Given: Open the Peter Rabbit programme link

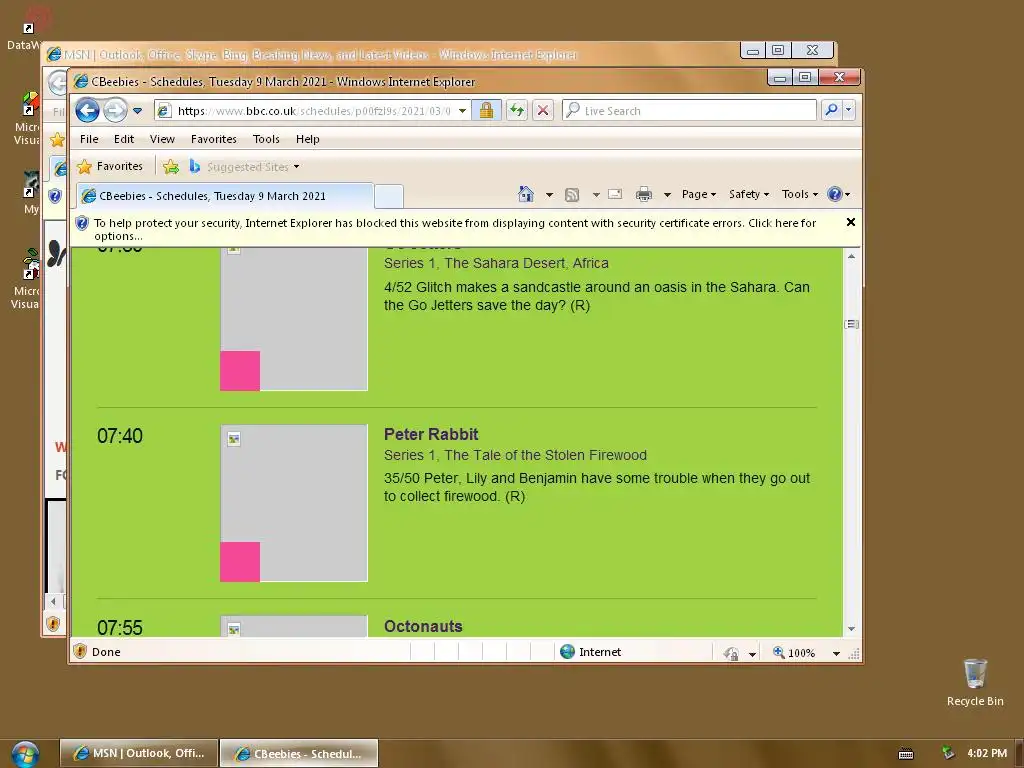Looking at the screenshot, I should (x=431, y=434).
